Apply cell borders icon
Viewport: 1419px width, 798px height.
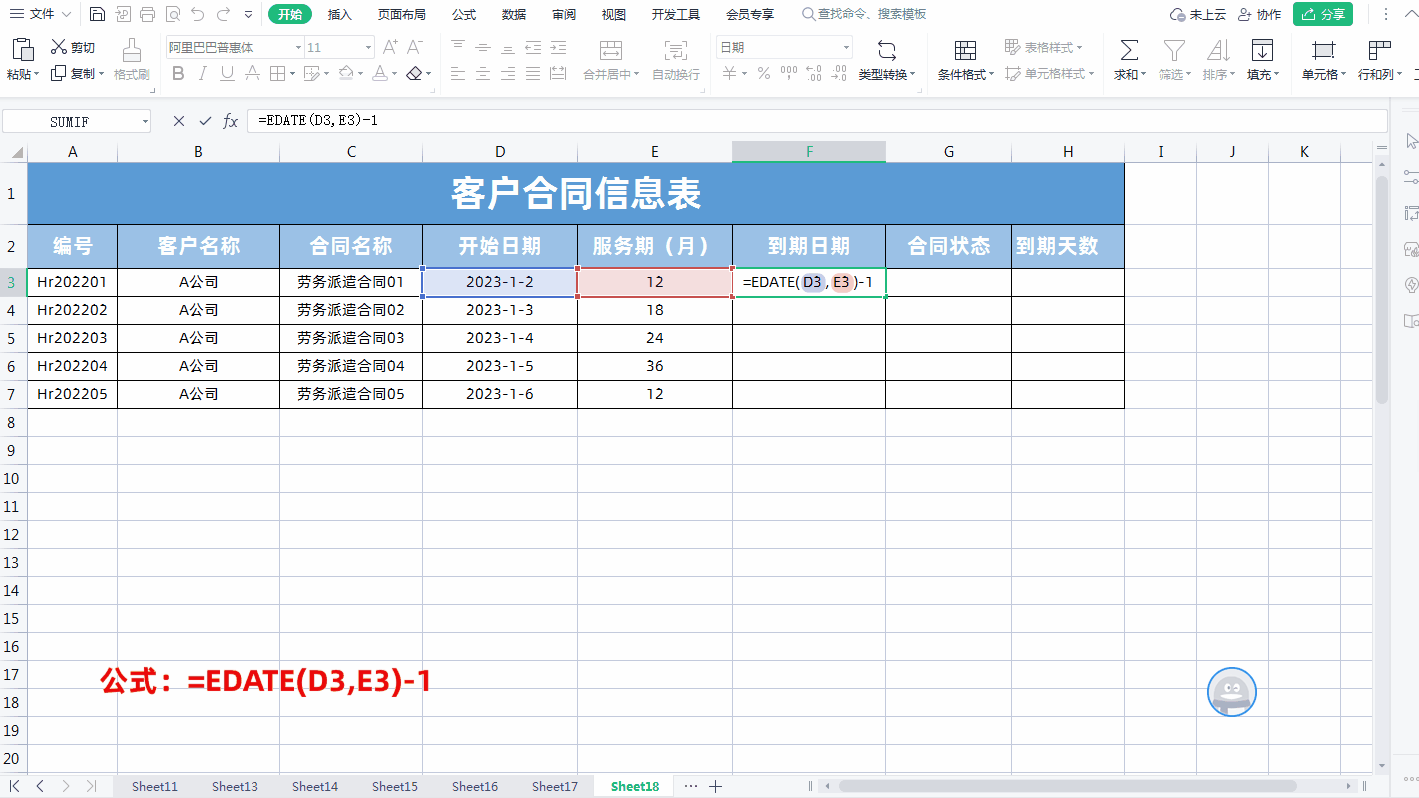[x=277, y=73]
